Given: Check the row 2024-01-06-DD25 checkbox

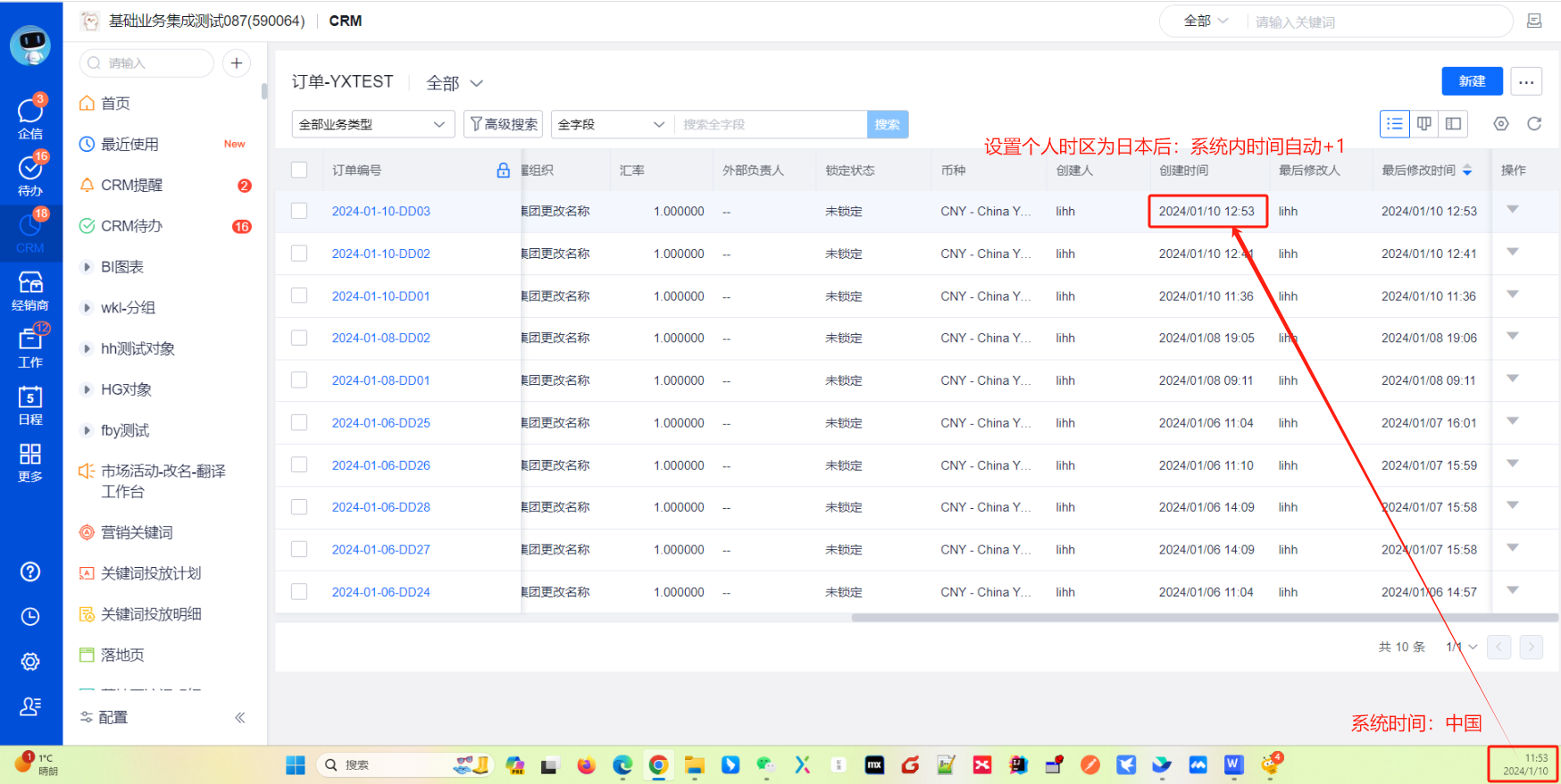Looking at the screenshot, I should point(299,422).
